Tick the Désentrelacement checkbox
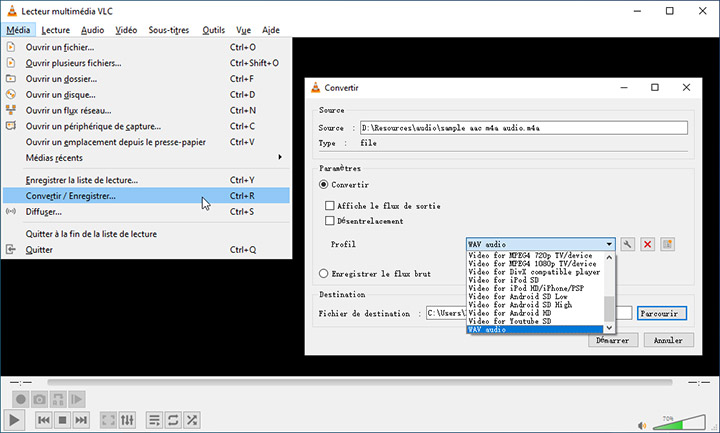This screenshot has height=433, width=720. (x=329, y=221)
